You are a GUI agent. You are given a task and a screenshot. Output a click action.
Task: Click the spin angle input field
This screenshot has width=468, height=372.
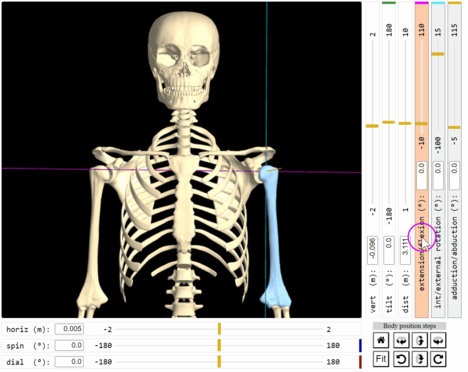[69, 345]
